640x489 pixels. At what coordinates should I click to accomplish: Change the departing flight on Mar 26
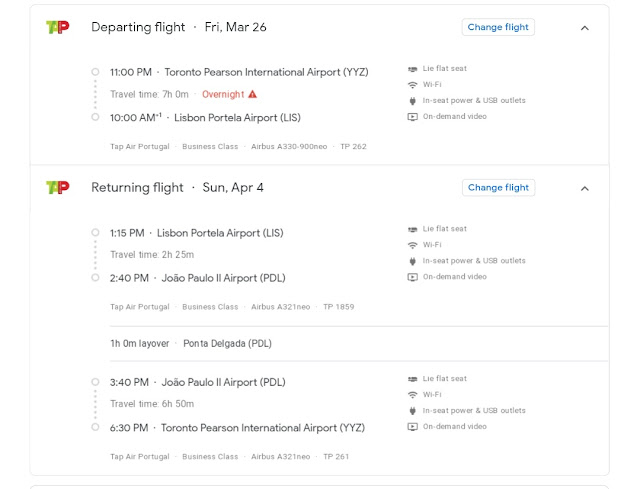[x=498, y=27]
